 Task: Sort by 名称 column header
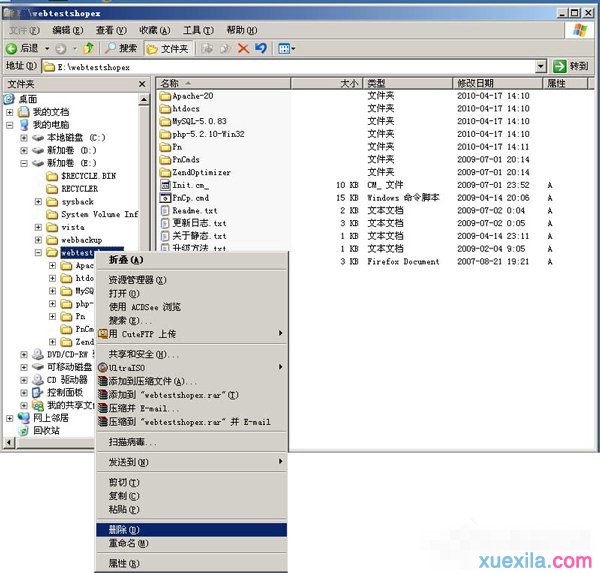223,83
